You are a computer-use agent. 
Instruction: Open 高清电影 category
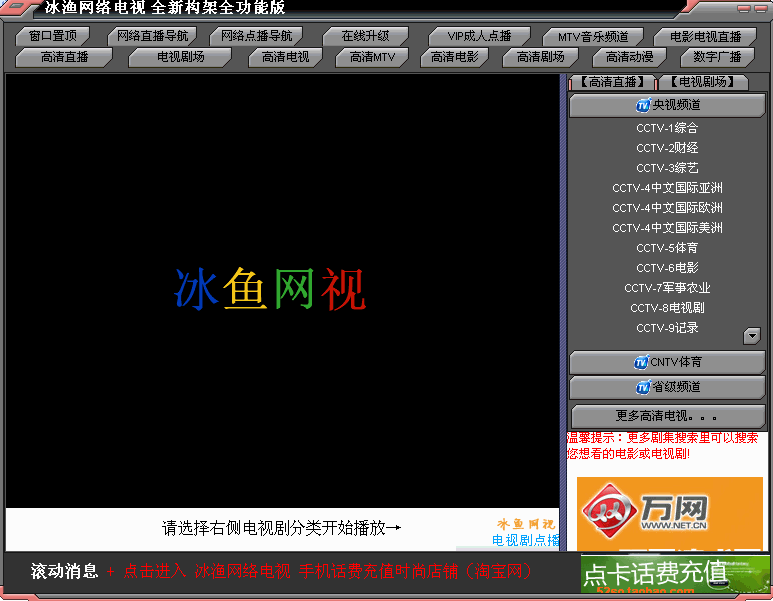point(455,57)
